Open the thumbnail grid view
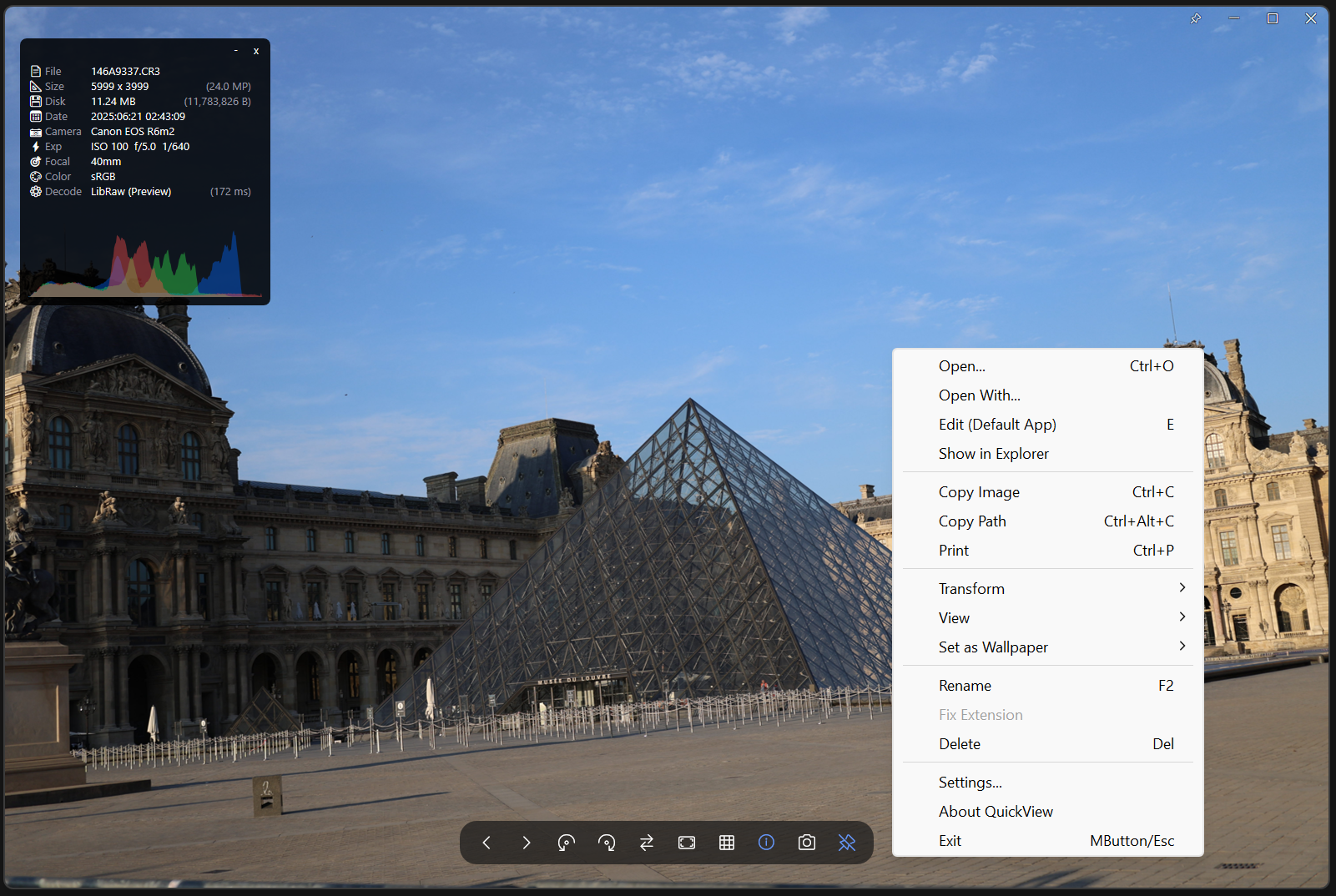The height and width of the screenshot is (896, 1336). click(x=726, y=843)
